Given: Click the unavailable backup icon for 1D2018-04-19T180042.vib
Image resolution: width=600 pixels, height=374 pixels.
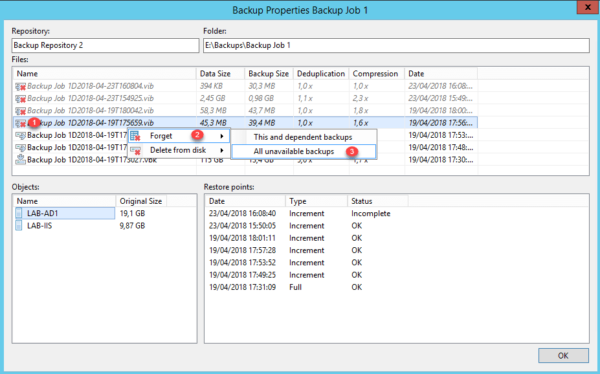Looking at the screenshot, I should point(20,111).
